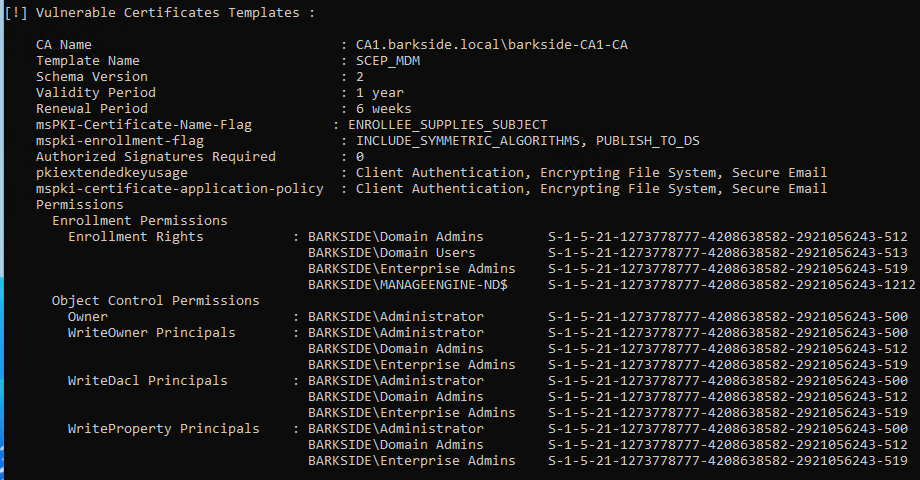Click the mspki-certificate-application-policy label

(x=179, y=188)
